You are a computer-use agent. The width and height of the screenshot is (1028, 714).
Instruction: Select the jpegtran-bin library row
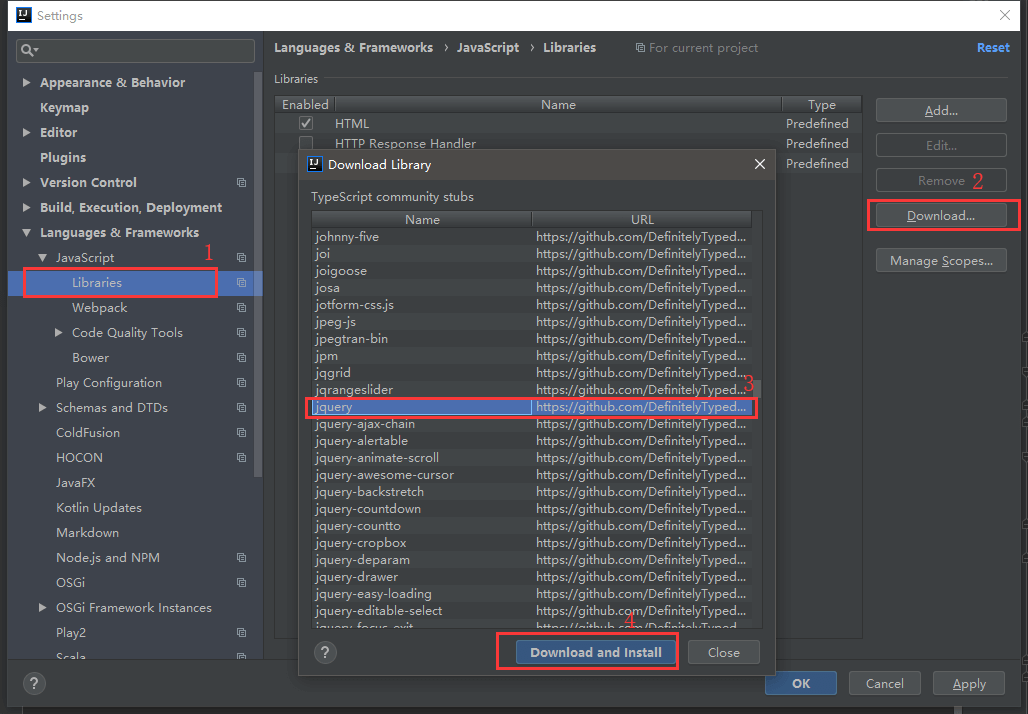[x=532, y=338]
